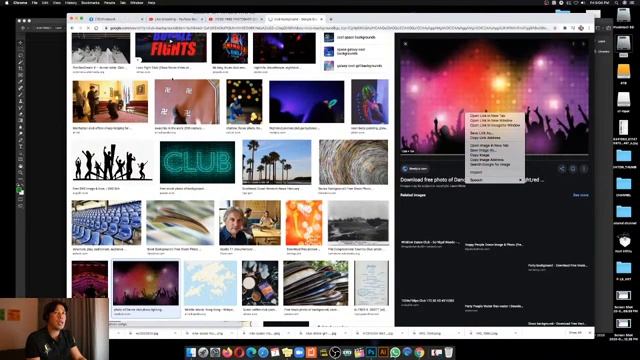The width and height of the screenshot is (640, 360).
Task: Open the source site chip below preview image
Action: [x=414, y=169]
